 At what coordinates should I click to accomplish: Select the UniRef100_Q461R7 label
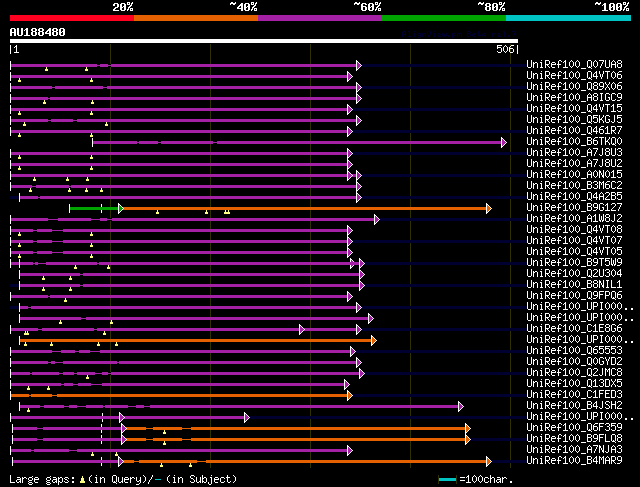574,131
